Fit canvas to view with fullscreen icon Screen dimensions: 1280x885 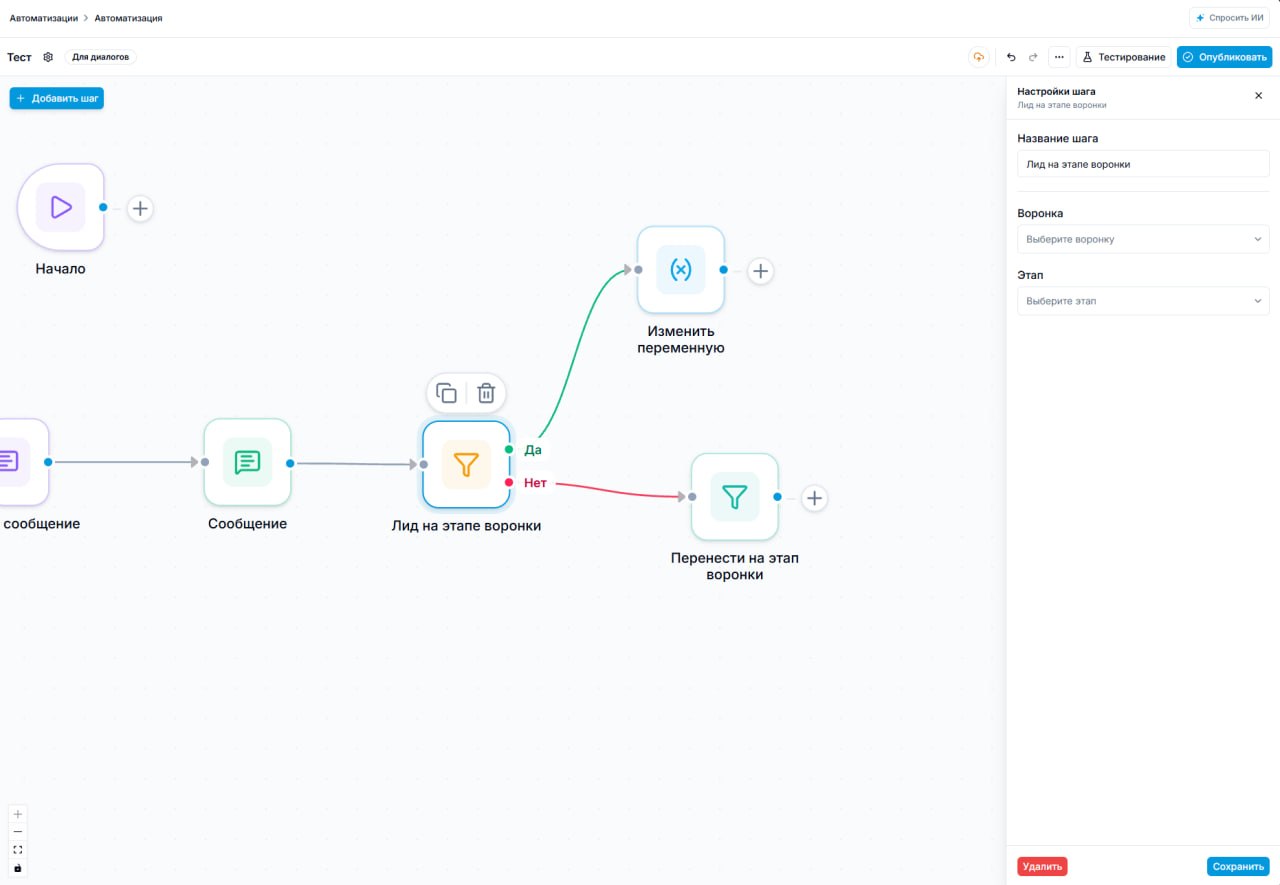coord(18,850)
